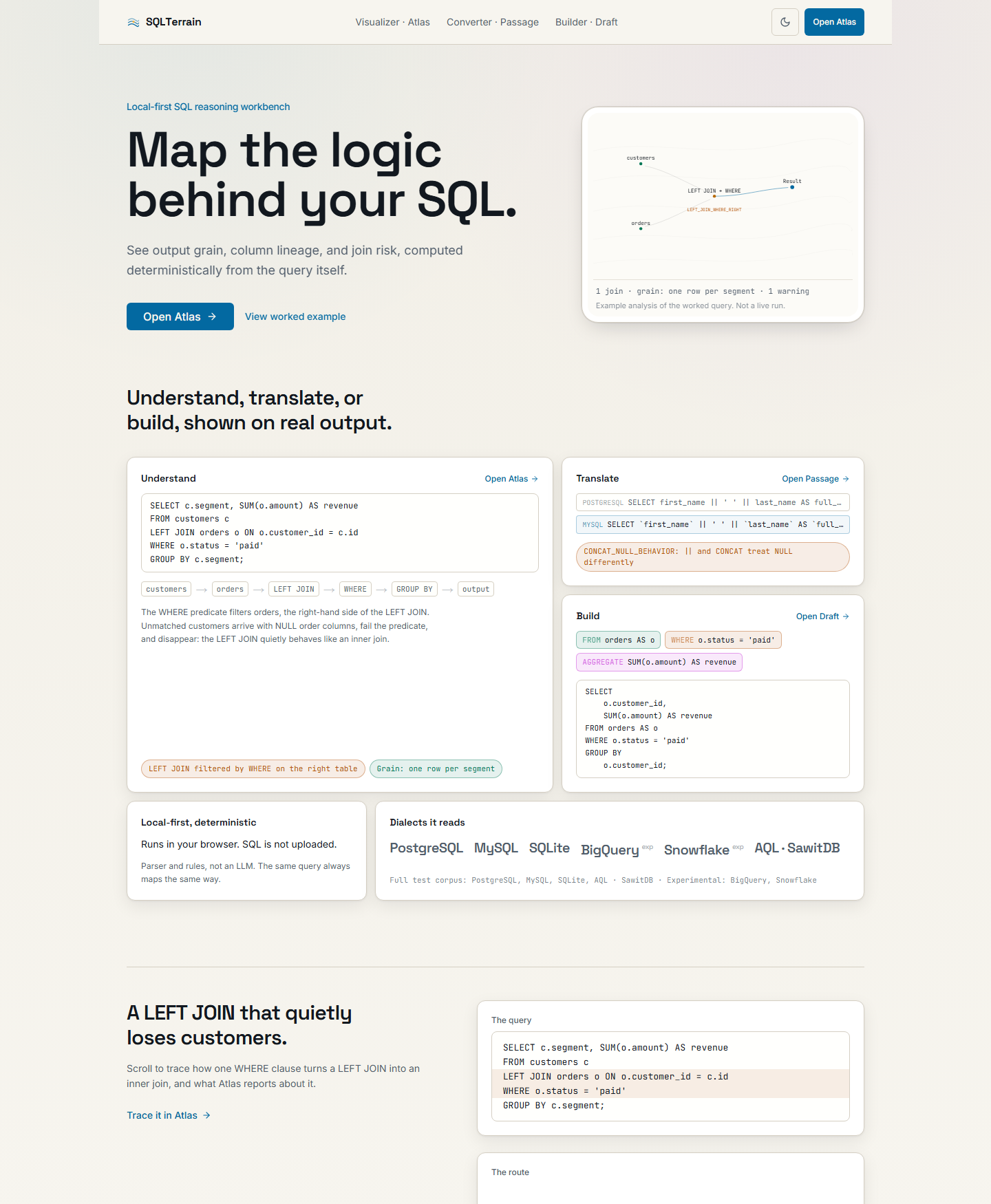Click '1 join · grain' summary line
991x1204 pixels.
point(702,291)
